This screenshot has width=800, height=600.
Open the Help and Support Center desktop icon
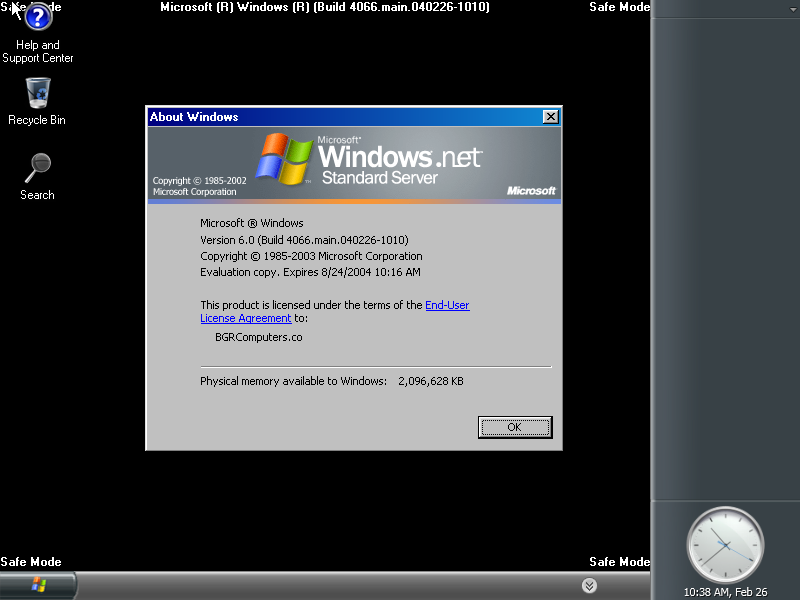(38, 34)
